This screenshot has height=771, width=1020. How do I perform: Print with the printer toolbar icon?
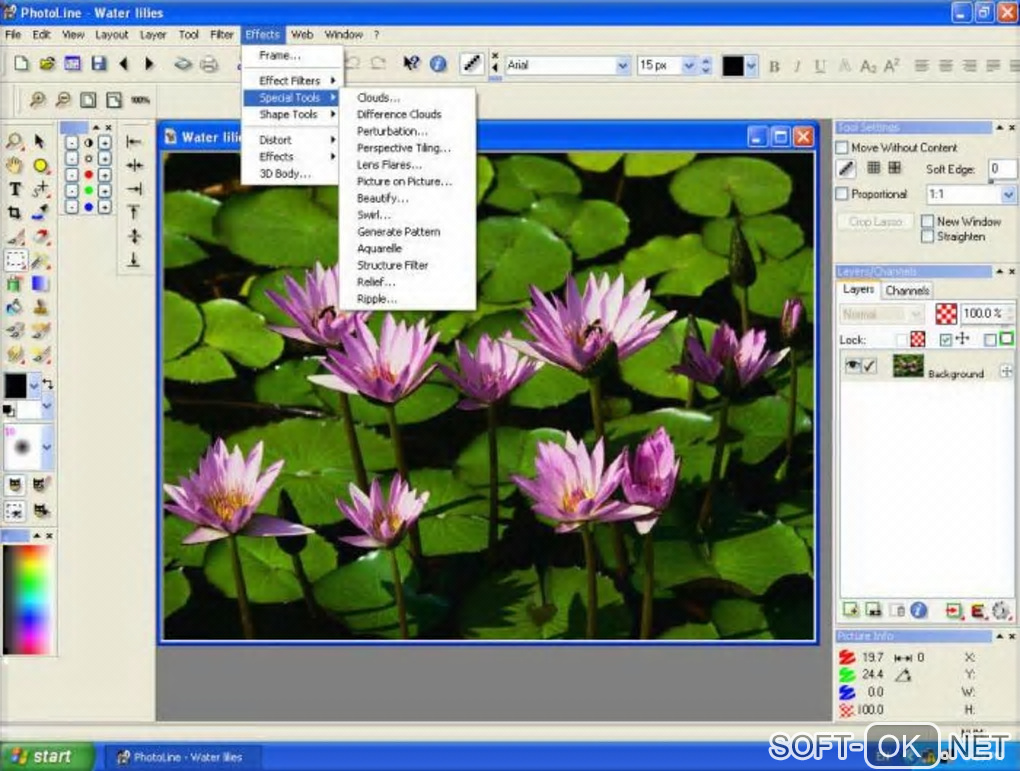(x=208, y=64)
